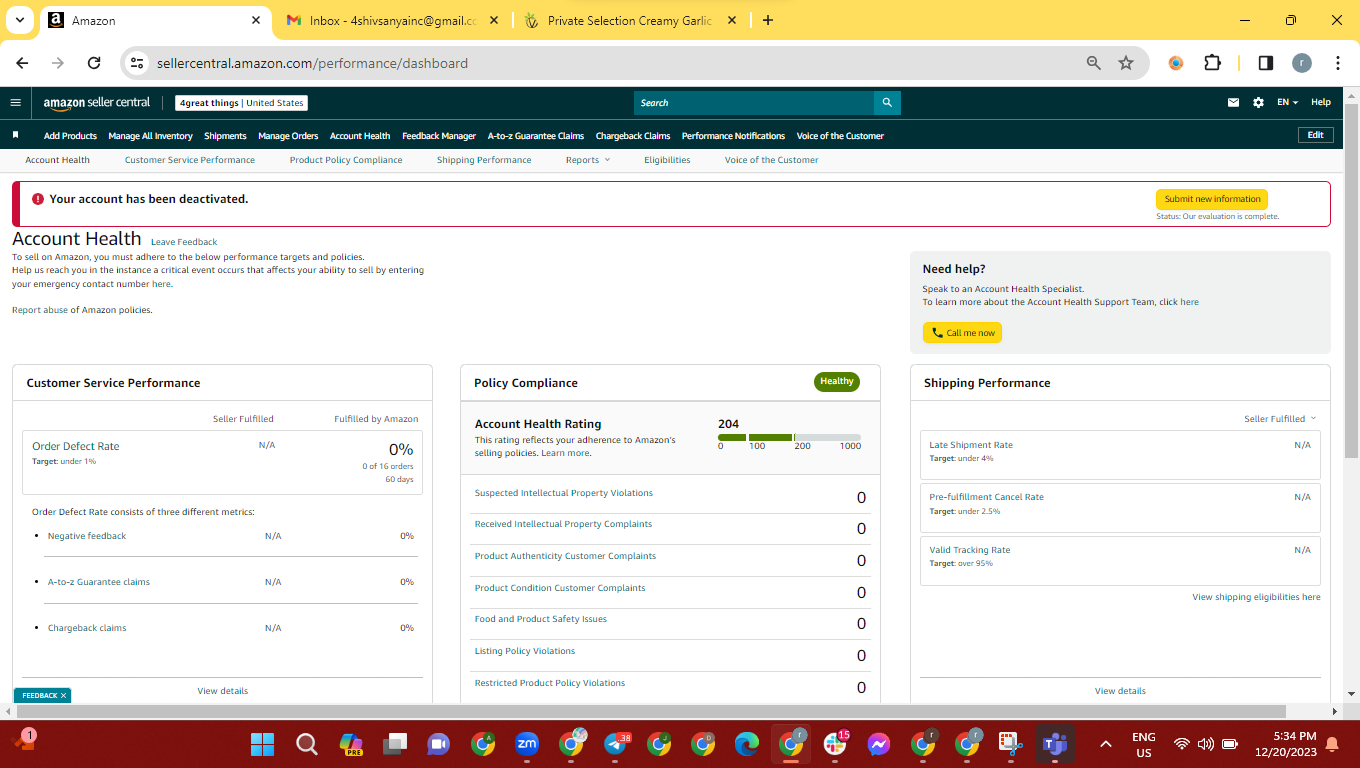The width and height of the screenshot is (1360, 768).
Task: Open Feedback Manager
Action: [439, 136]
